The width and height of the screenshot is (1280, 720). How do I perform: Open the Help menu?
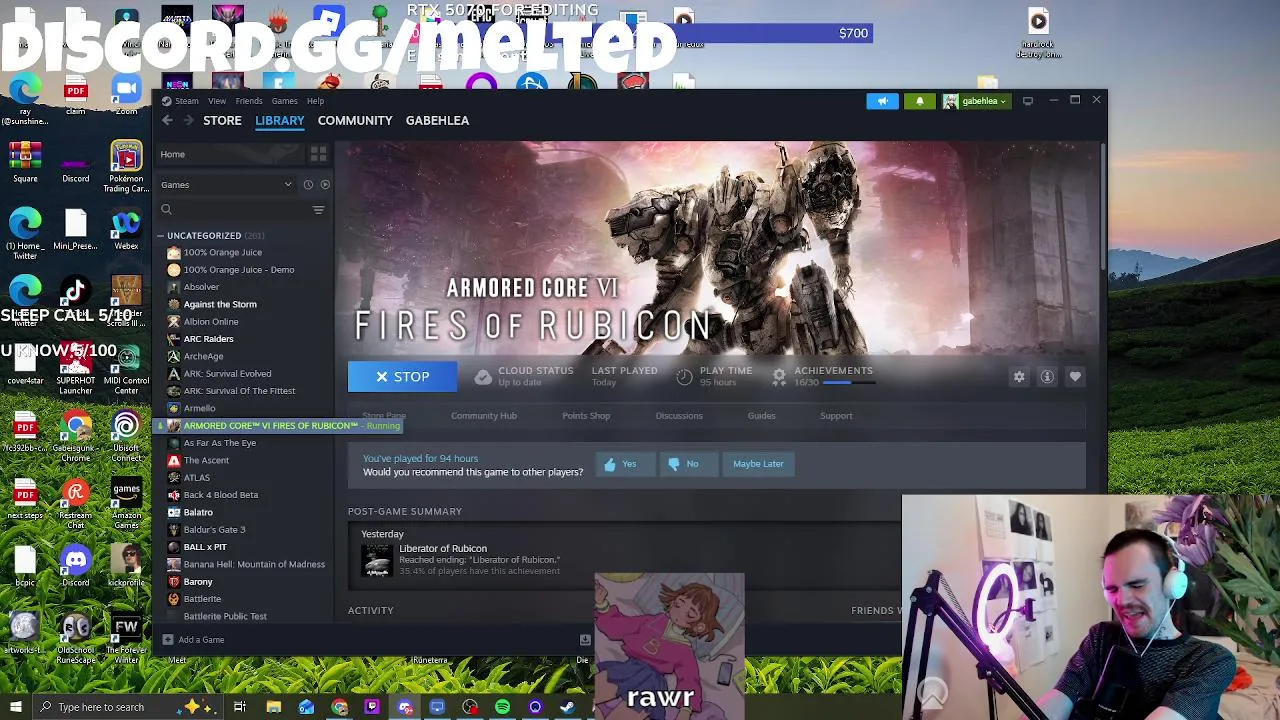point(315,101)
